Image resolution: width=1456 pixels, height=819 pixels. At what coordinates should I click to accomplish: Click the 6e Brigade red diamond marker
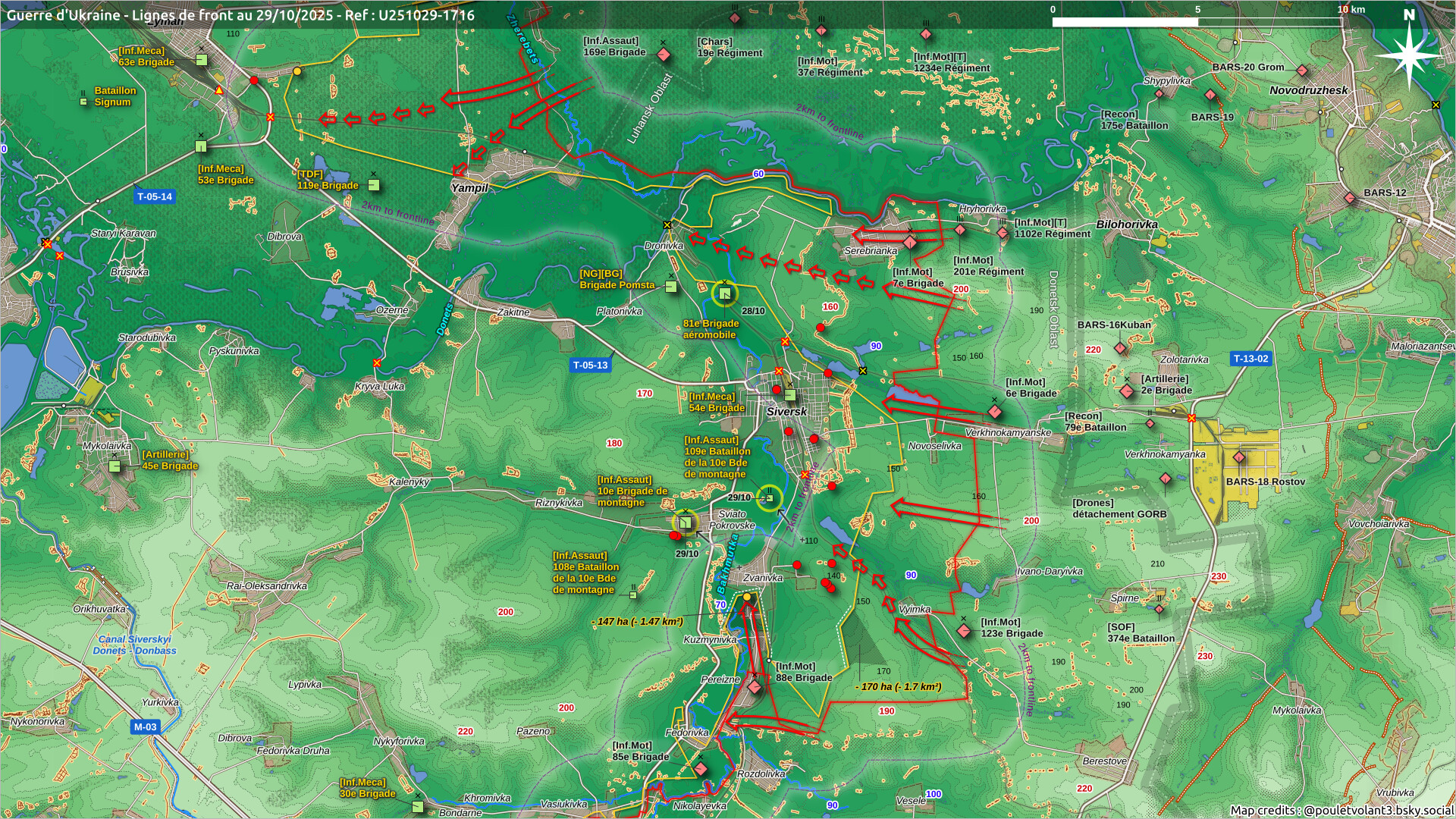tap(995, 412)
